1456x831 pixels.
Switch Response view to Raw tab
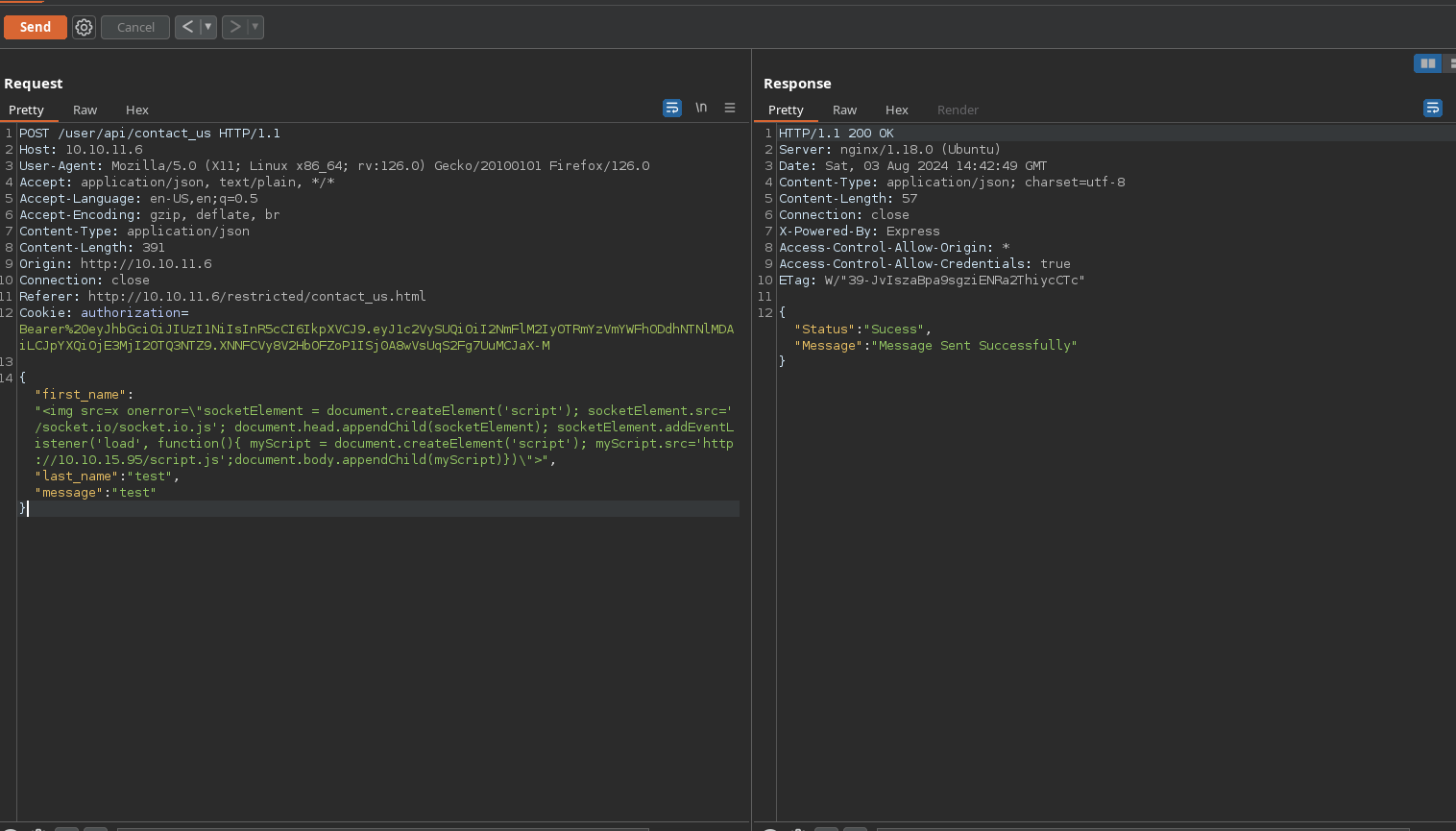click(845, 110)
